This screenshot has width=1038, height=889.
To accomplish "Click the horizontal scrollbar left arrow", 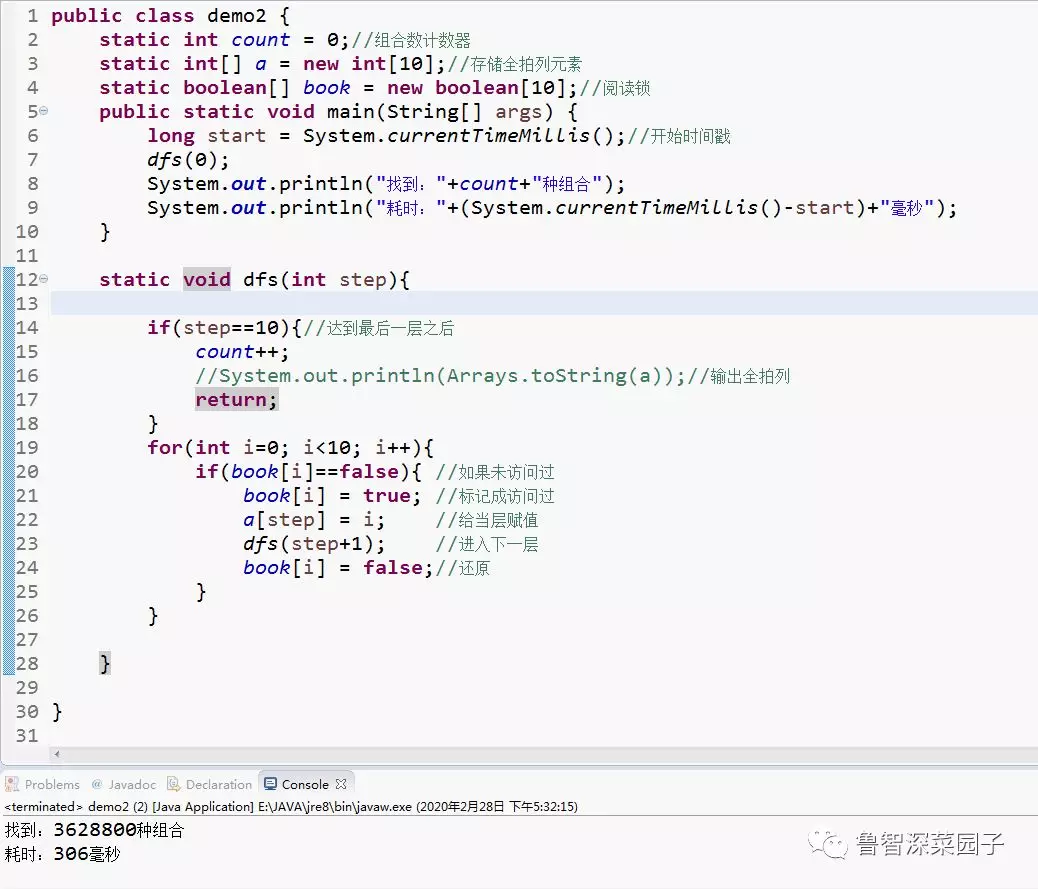I will tap(57, 754).
